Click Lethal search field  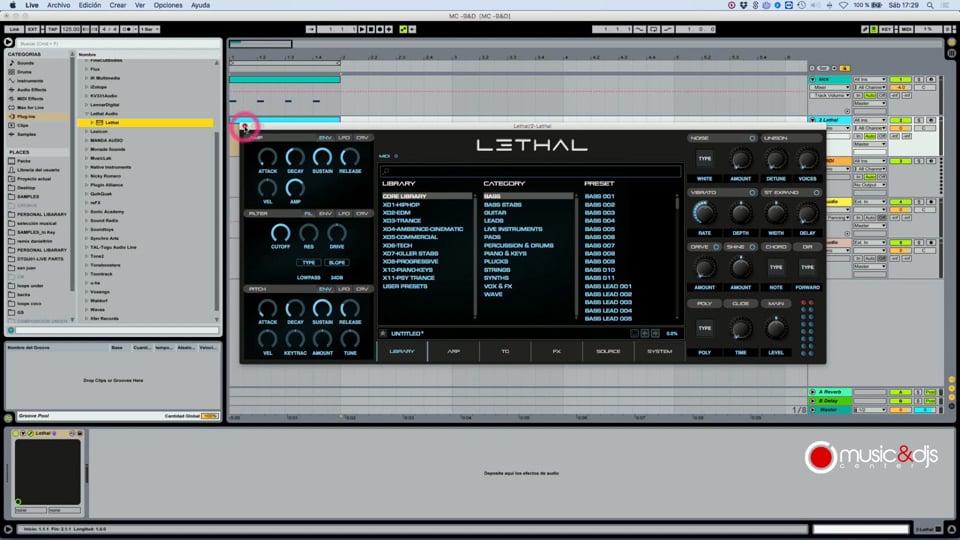(x=530, y=171)
